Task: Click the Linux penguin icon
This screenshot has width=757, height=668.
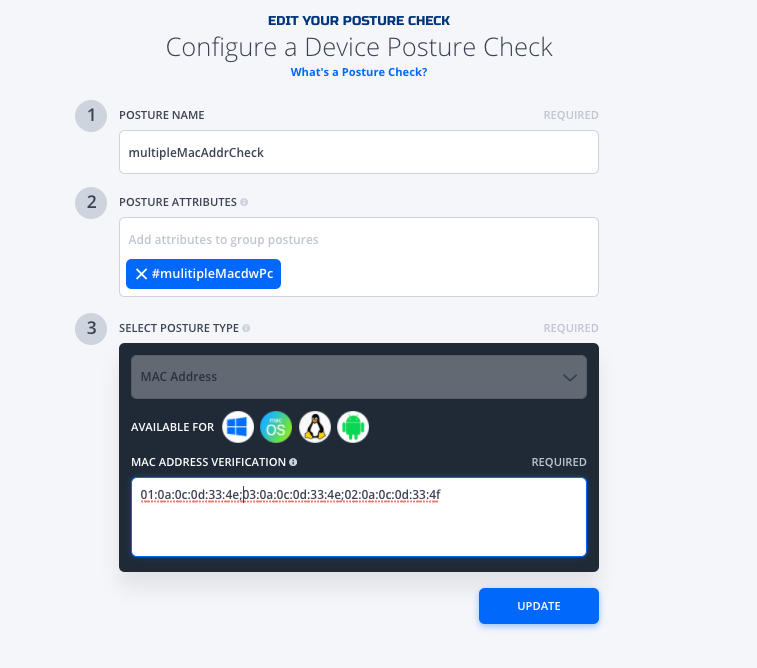Action: [315, 427]
